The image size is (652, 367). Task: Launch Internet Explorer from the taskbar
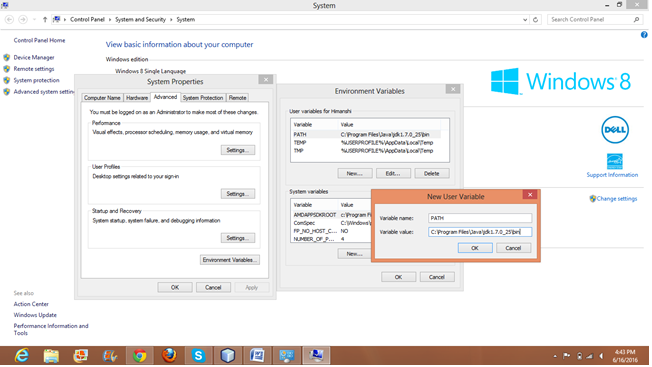22,356
